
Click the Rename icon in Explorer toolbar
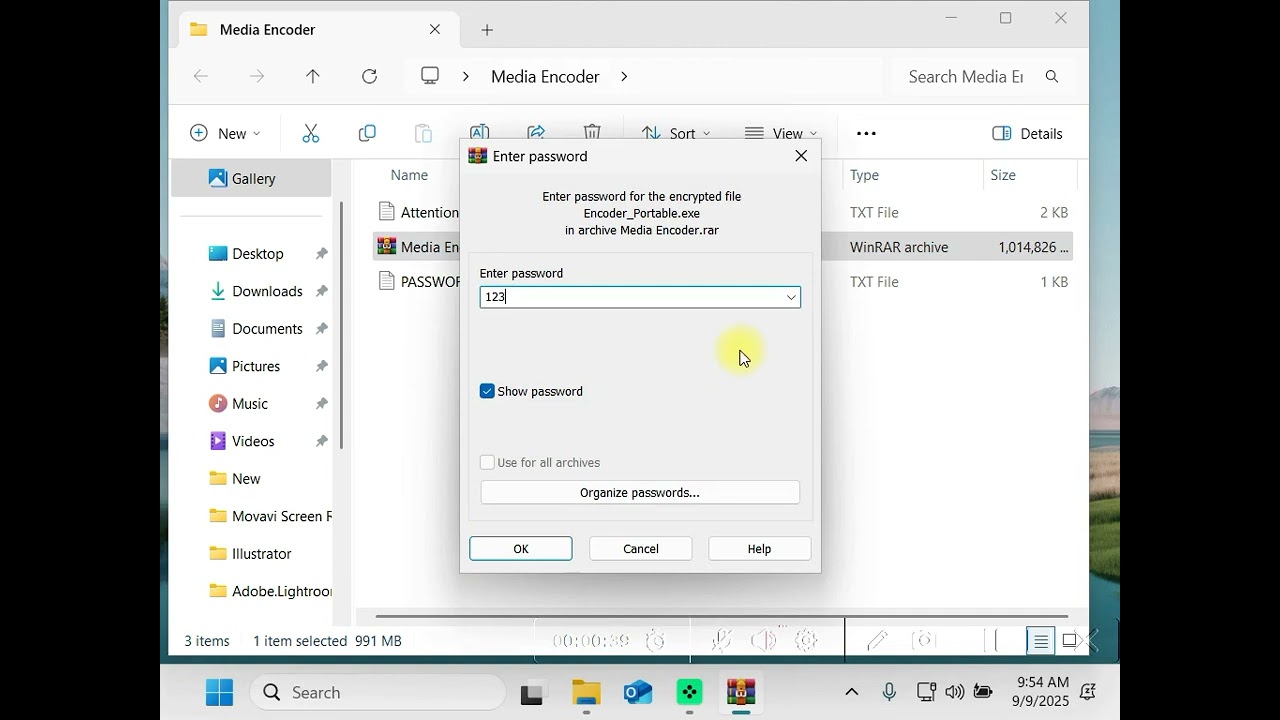pyautogui.click(x=479, y=132)
